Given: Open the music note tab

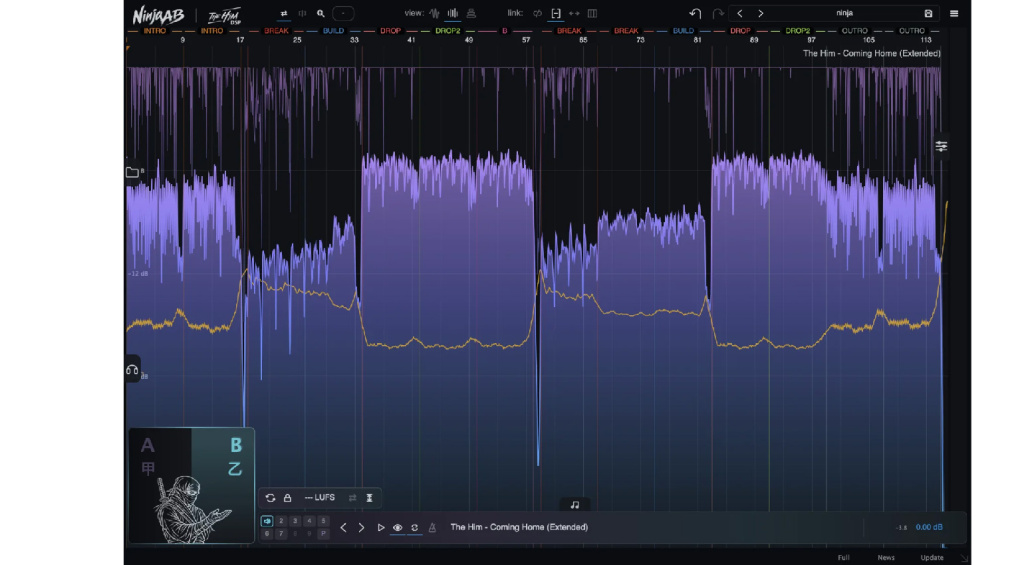Looking at the screenshot, I should pyautogui.click(x=575, y=505).
